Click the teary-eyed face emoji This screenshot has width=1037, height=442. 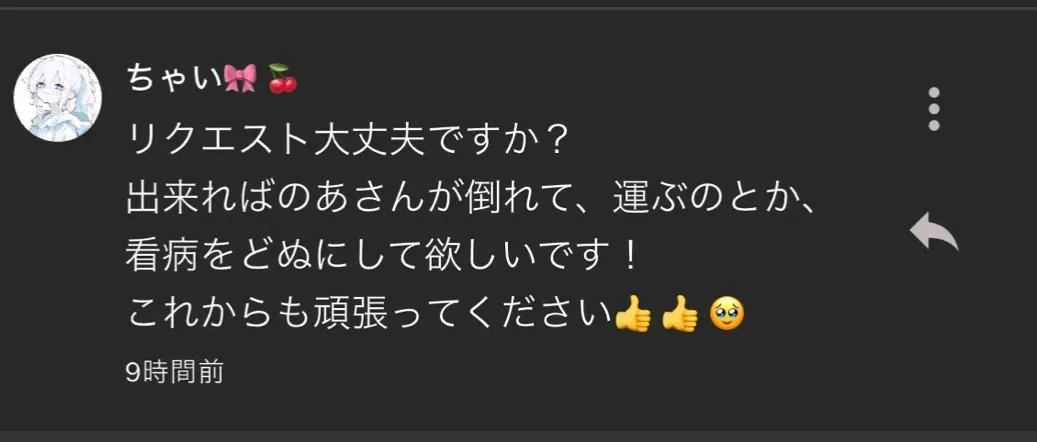click(x=727, y=315)
